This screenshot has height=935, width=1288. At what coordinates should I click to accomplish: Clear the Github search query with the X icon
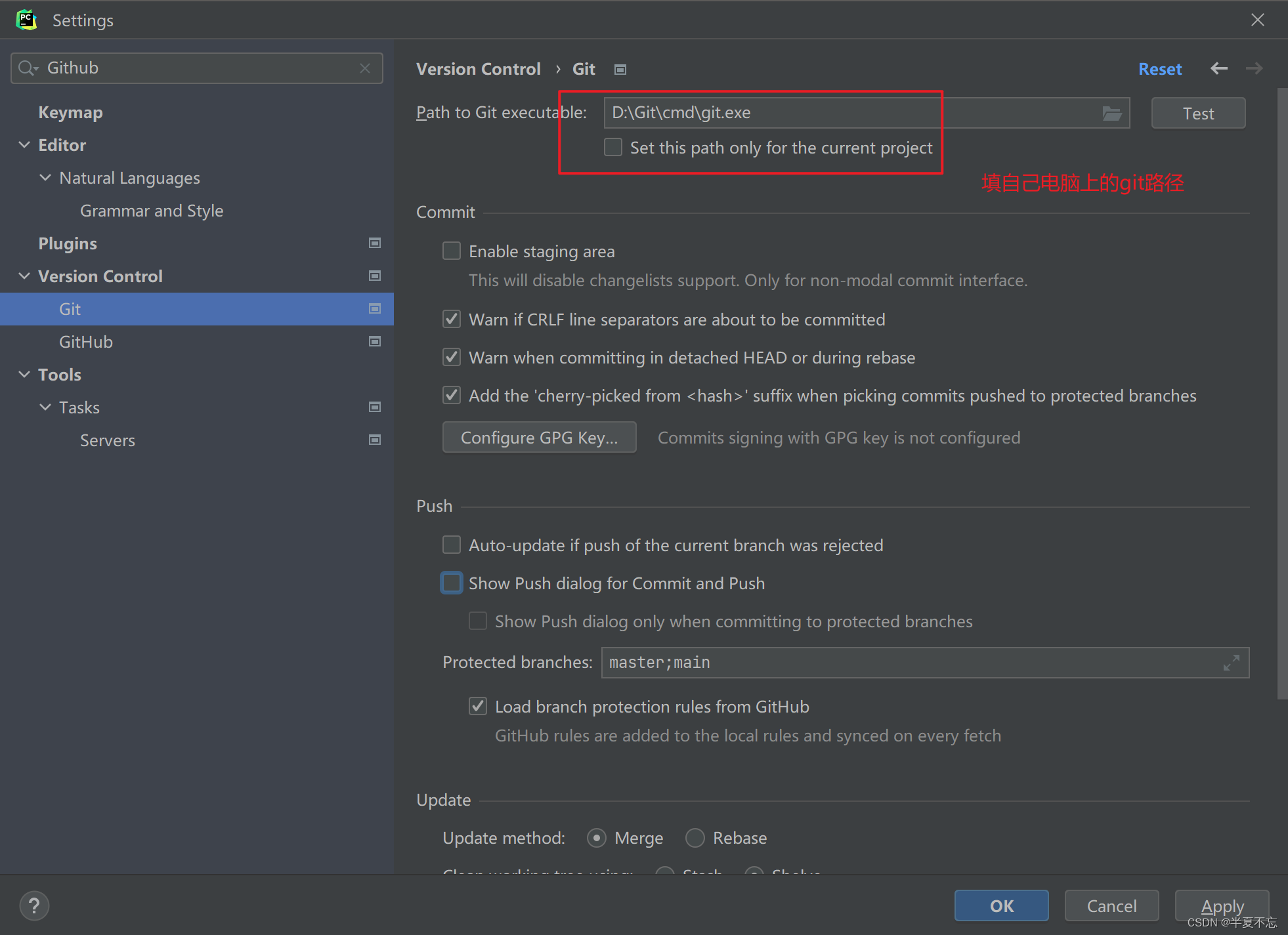pos(365,68)
